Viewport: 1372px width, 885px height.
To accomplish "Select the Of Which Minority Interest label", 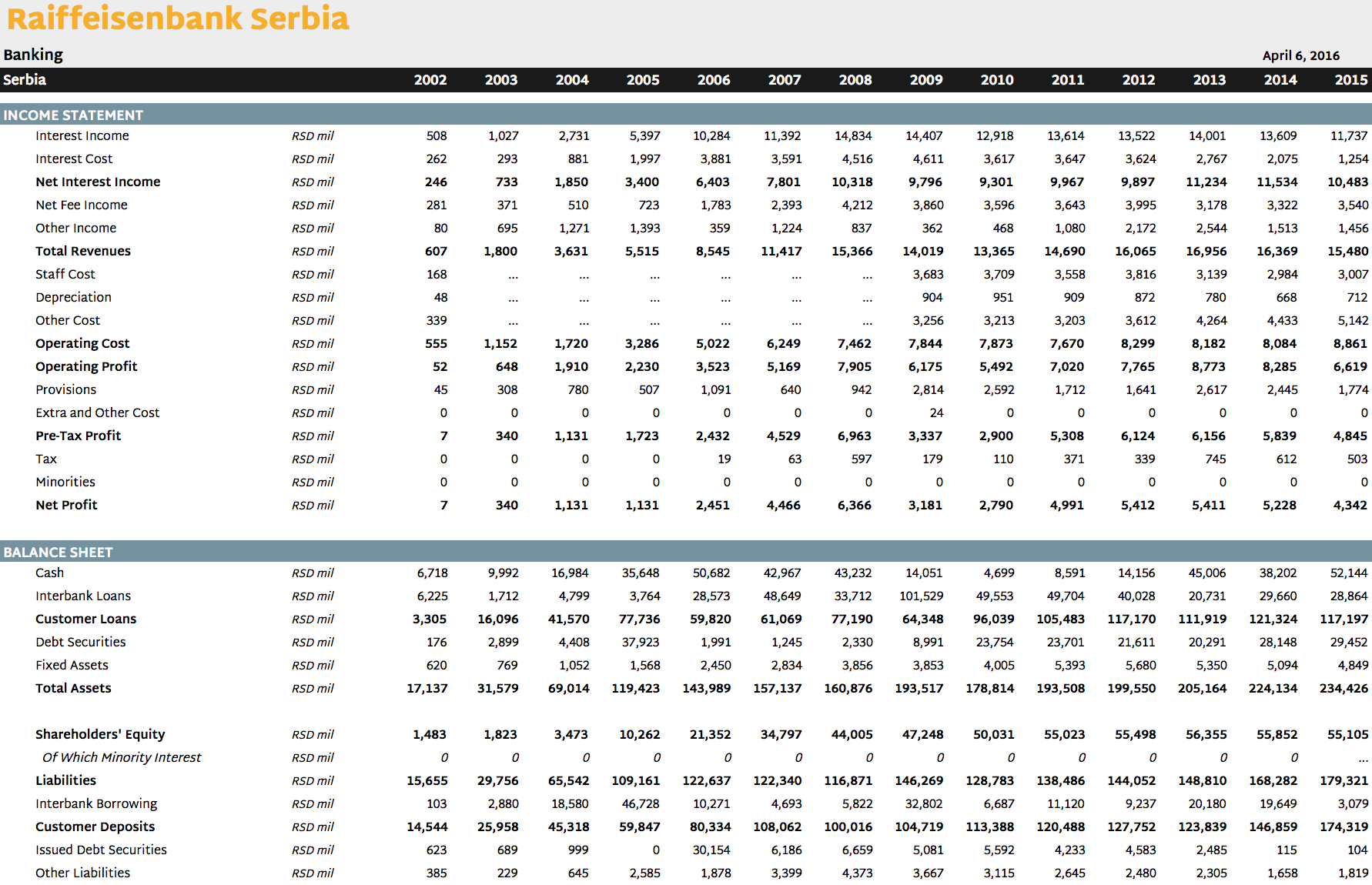I will [x=122, y=758].
